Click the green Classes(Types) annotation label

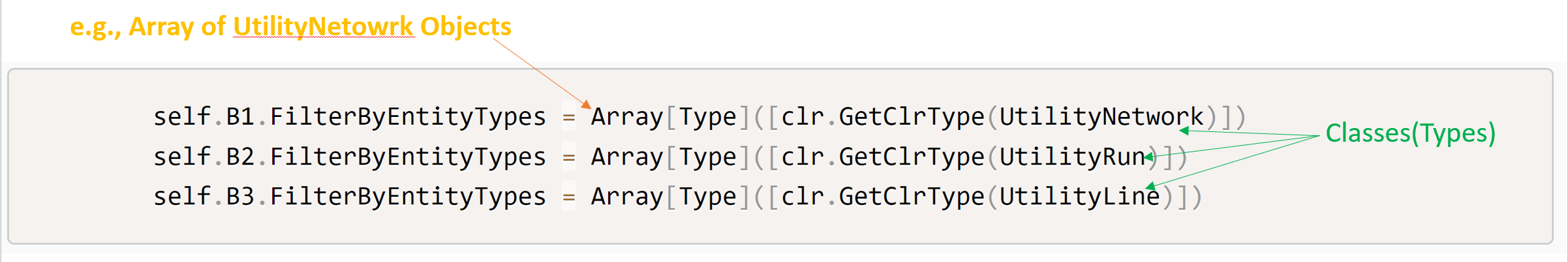(x=1410, y=133)
